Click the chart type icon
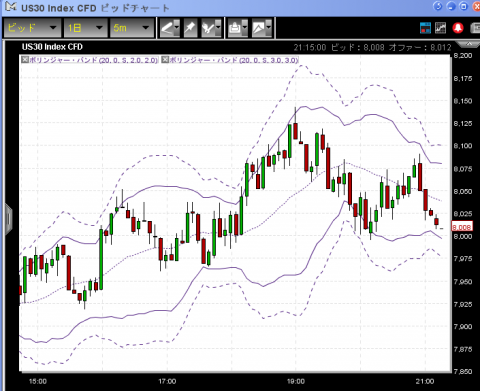This screenshot has height=391, width=480. 259,28
